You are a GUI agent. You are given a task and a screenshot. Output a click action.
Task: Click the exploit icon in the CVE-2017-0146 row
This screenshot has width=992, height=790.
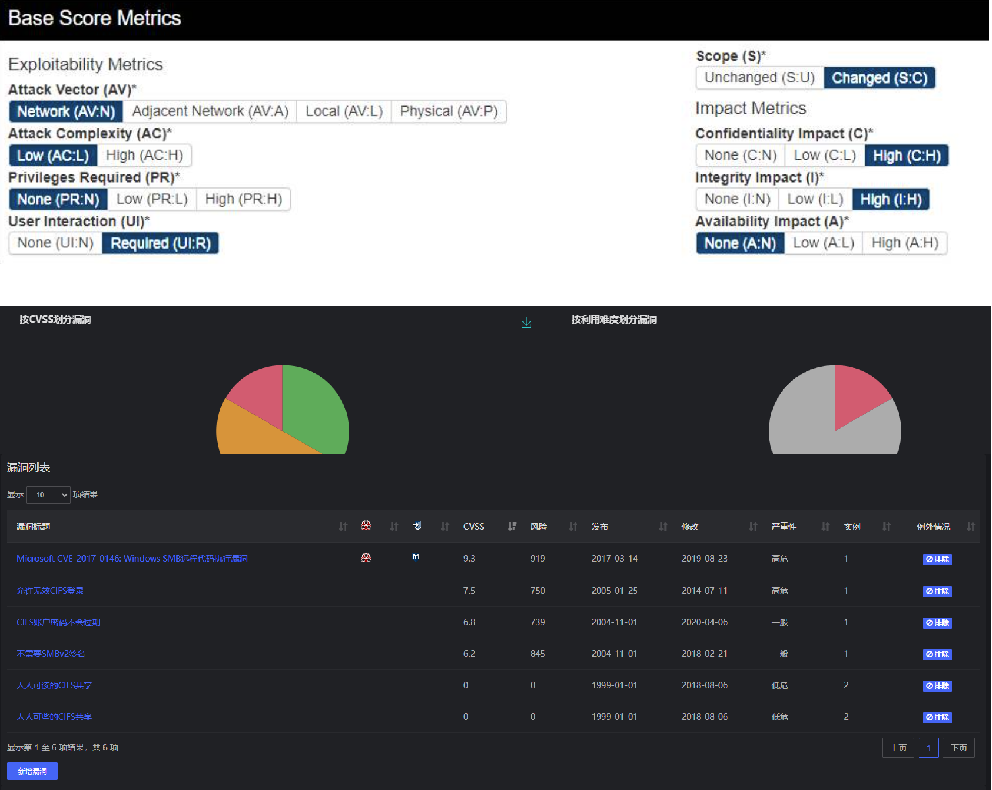416,558
